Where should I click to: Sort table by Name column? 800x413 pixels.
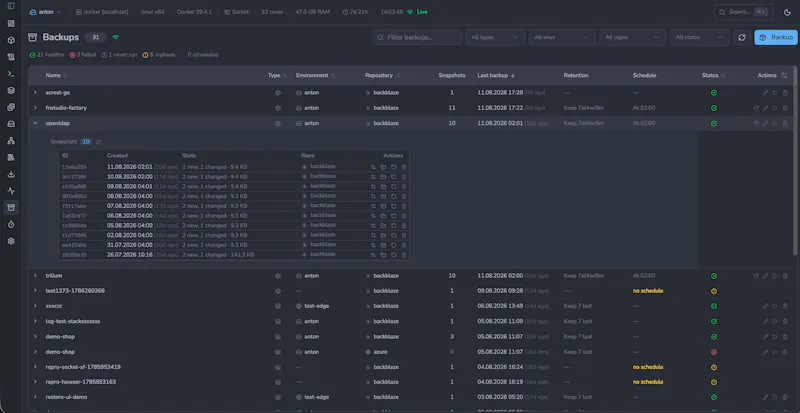pos(57,76)
